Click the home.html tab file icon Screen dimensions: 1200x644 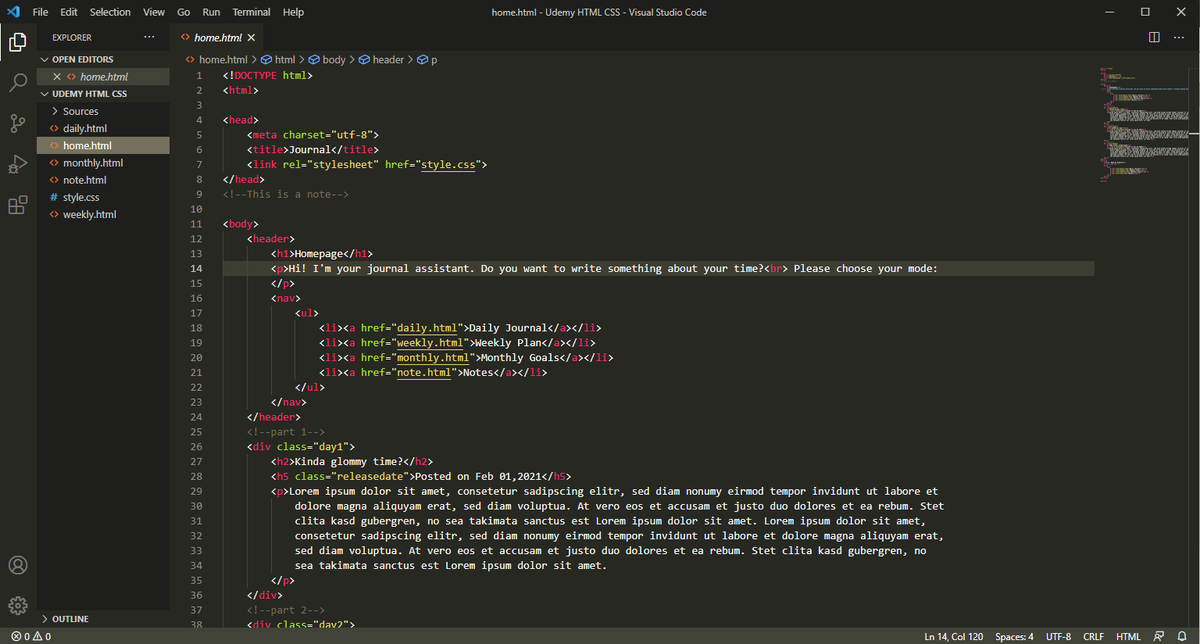coord(185,37)
